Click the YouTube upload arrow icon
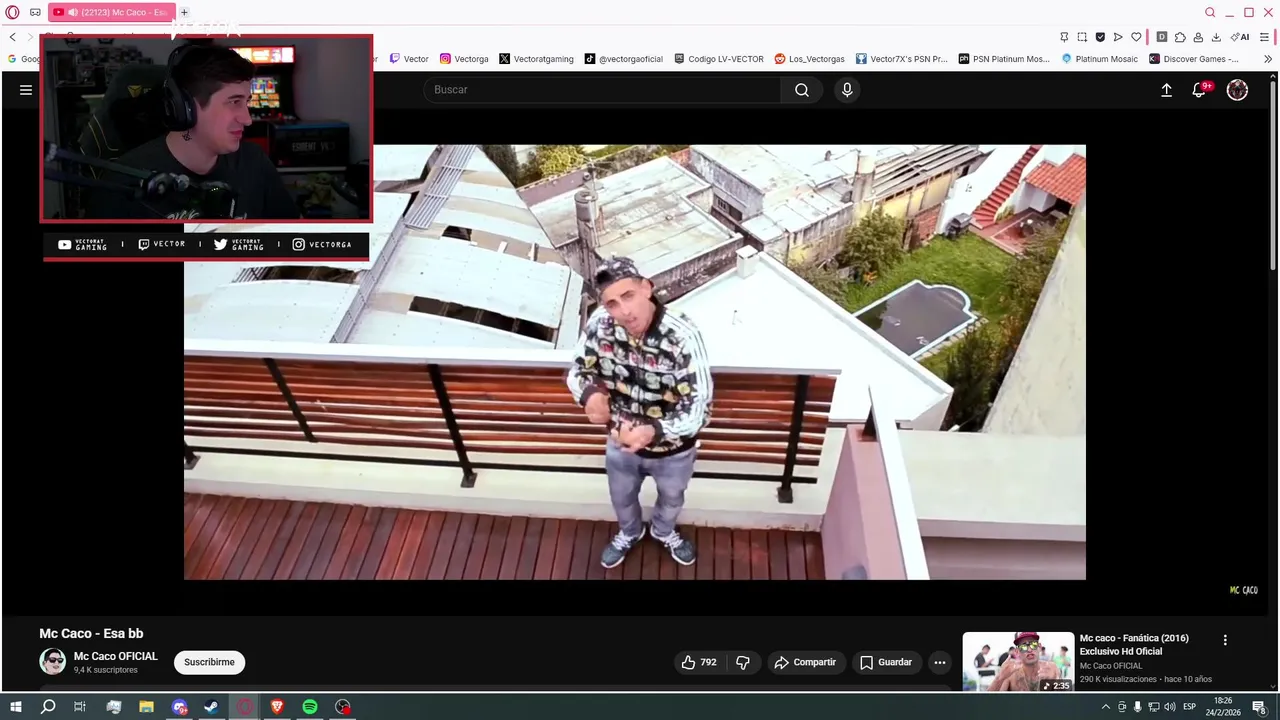This screenshot has width=1280, height=720. coord(1166,90)
